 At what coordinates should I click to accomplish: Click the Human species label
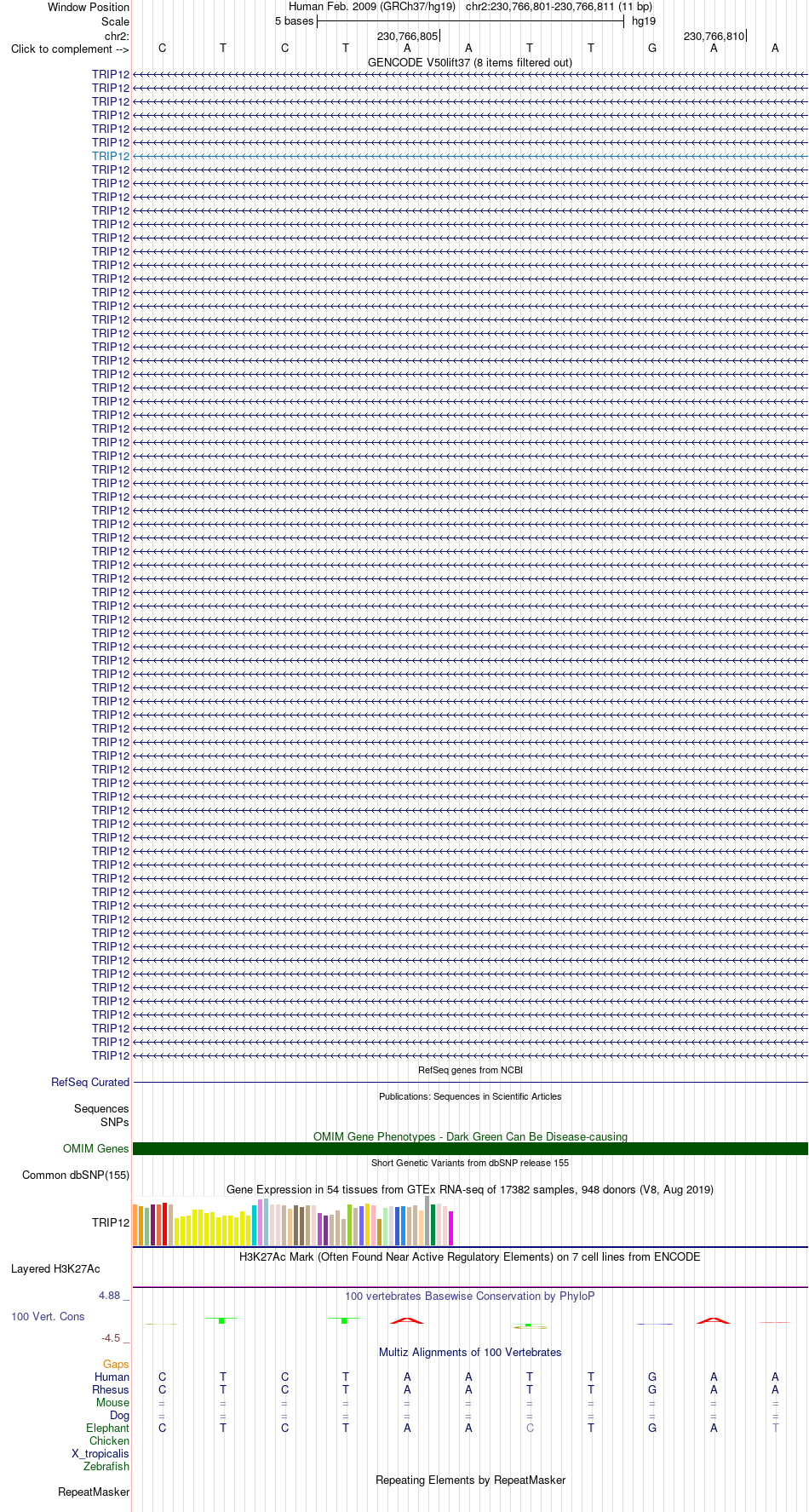pyautogui.click(x=112, y=1377)
